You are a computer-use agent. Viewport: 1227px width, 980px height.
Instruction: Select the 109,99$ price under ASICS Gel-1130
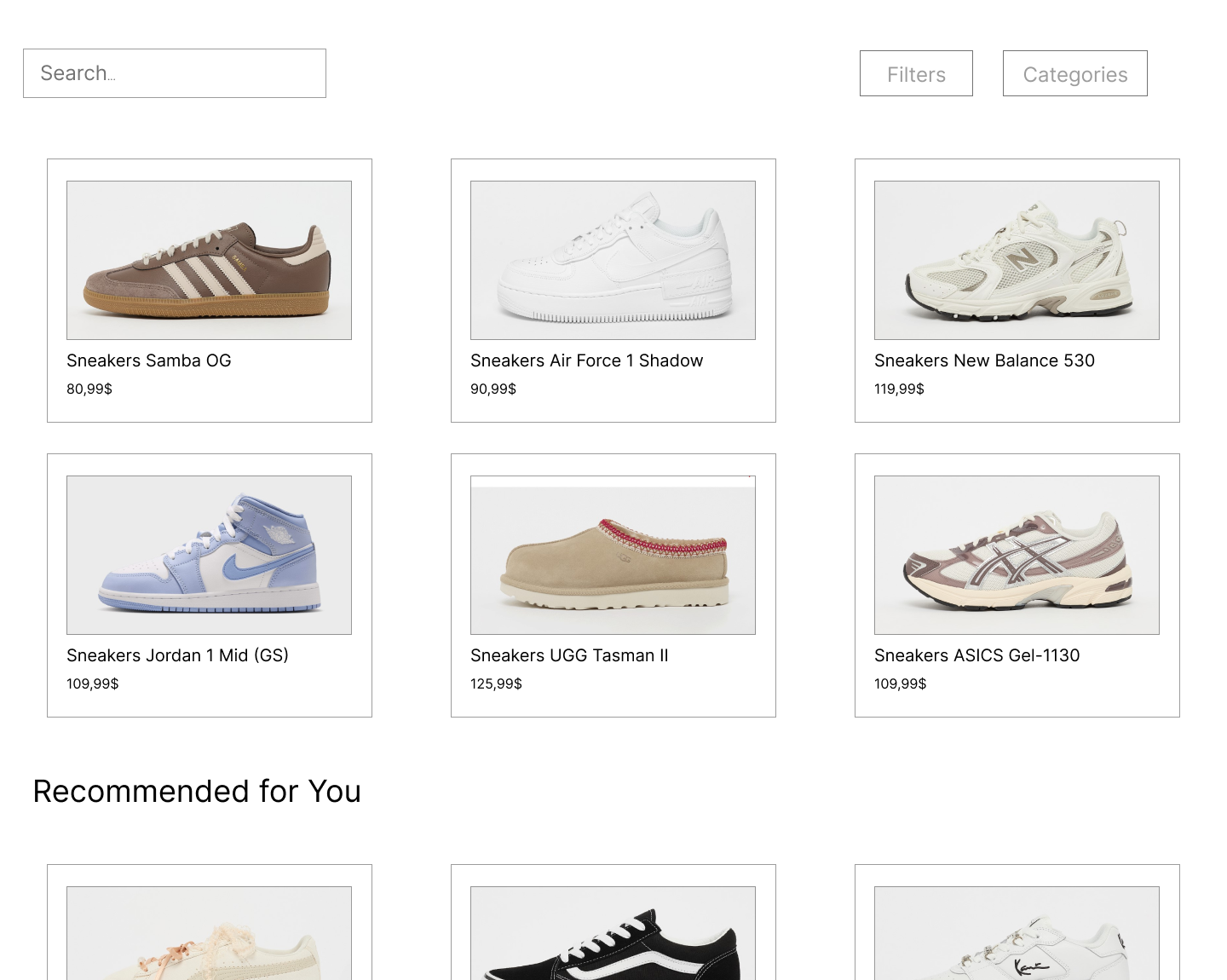pyautogui.click(x=900, y=683)
